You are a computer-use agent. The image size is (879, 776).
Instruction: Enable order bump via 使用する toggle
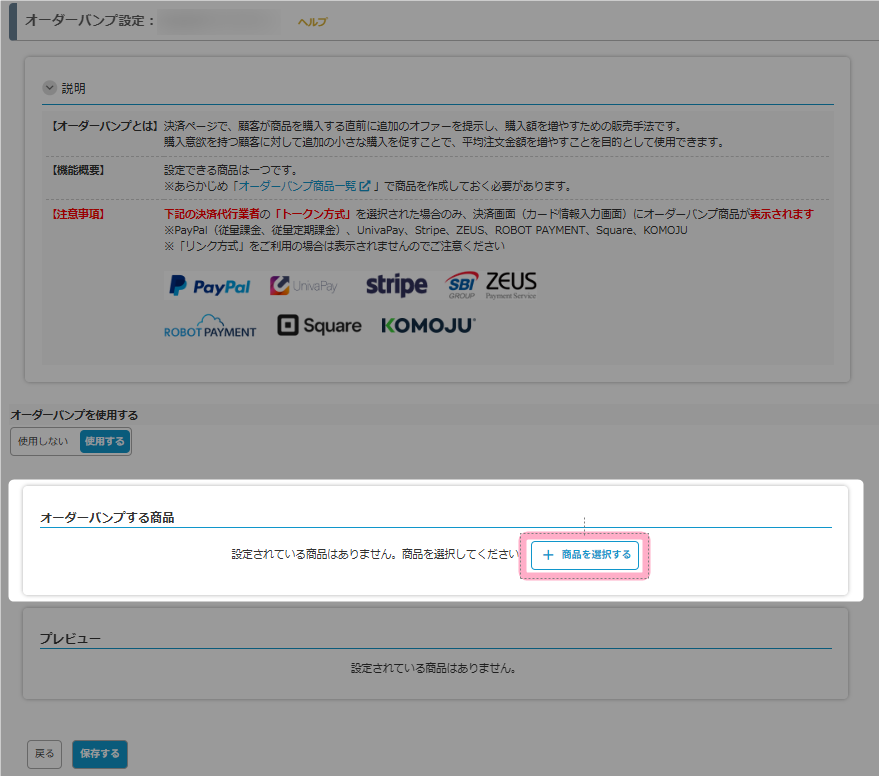pos(104,441)
